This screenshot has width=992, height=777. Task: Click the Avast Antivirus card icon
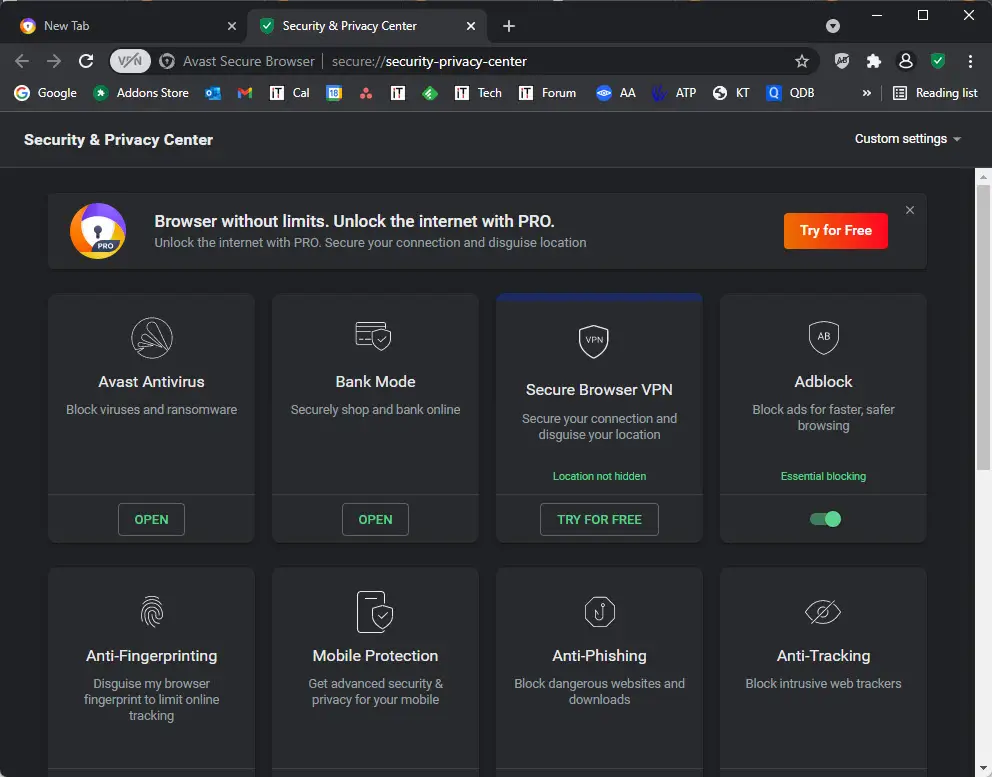[152, 337]
